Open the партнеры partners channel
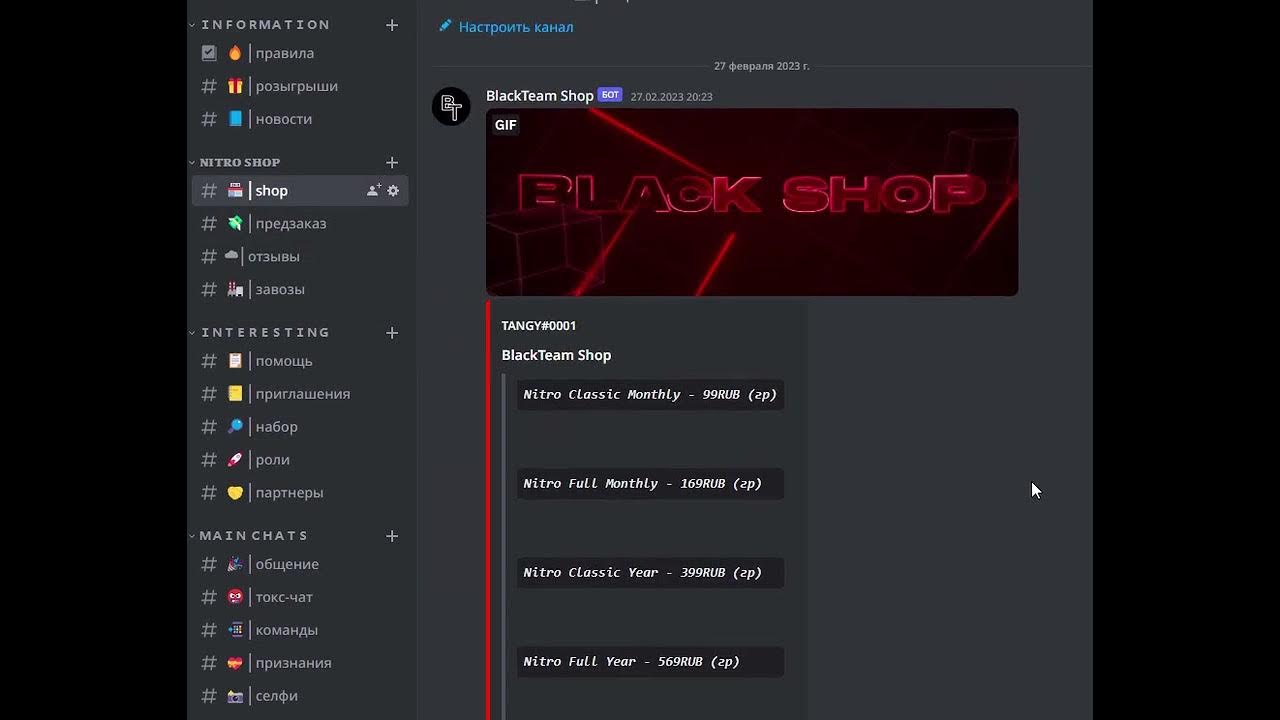The image size is (1280, 720). pos(300,493)
